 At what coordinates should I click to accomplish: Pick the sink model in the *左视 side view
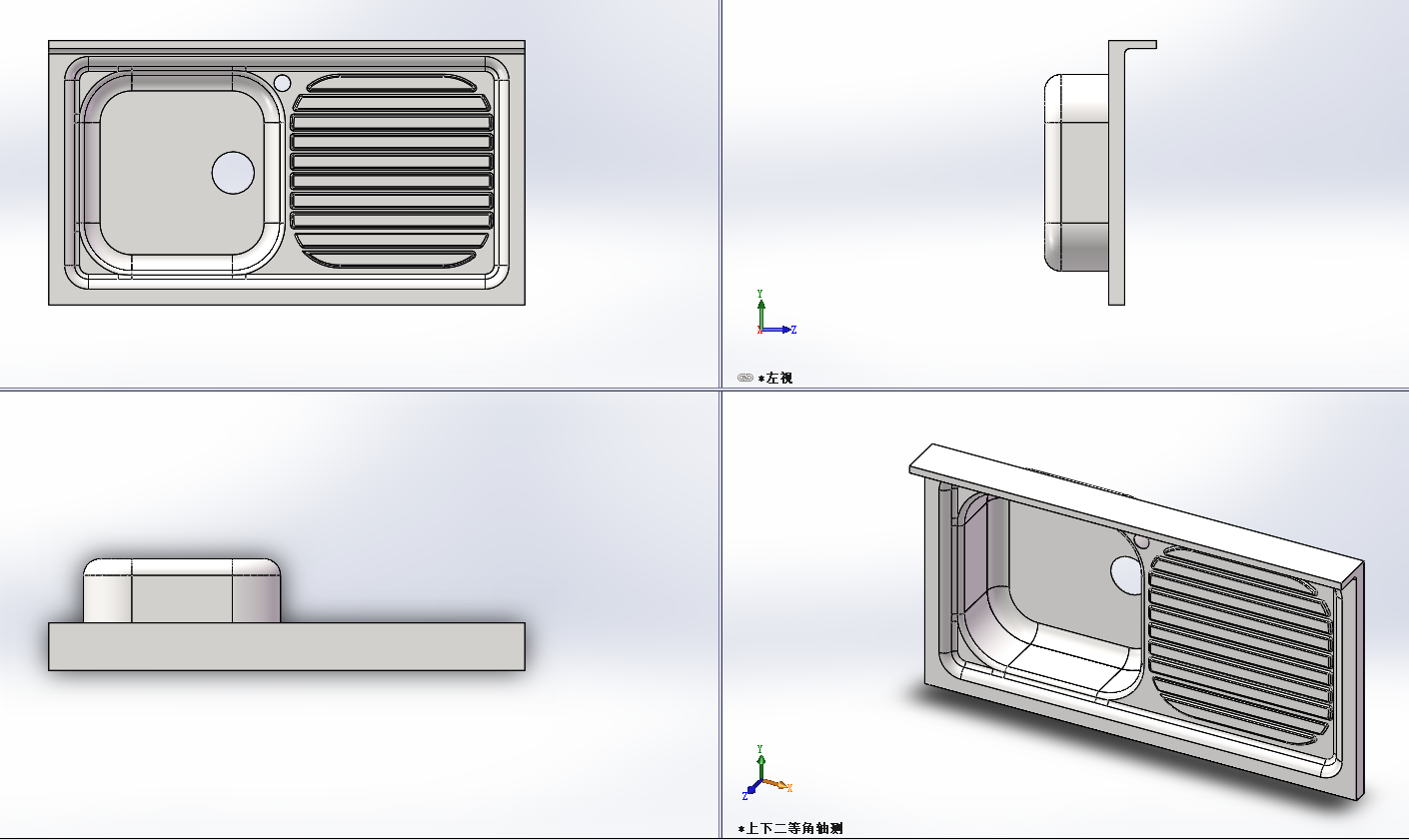pos(1100,173)
